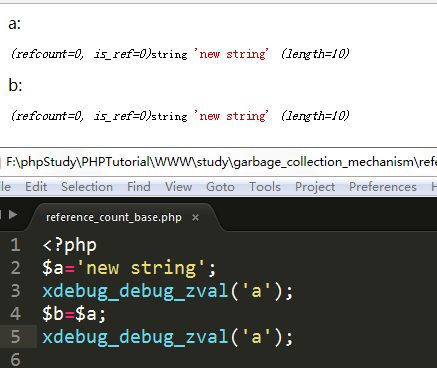
Task: Click line number 1 in gutter
Action: click(x=15, y=245)
